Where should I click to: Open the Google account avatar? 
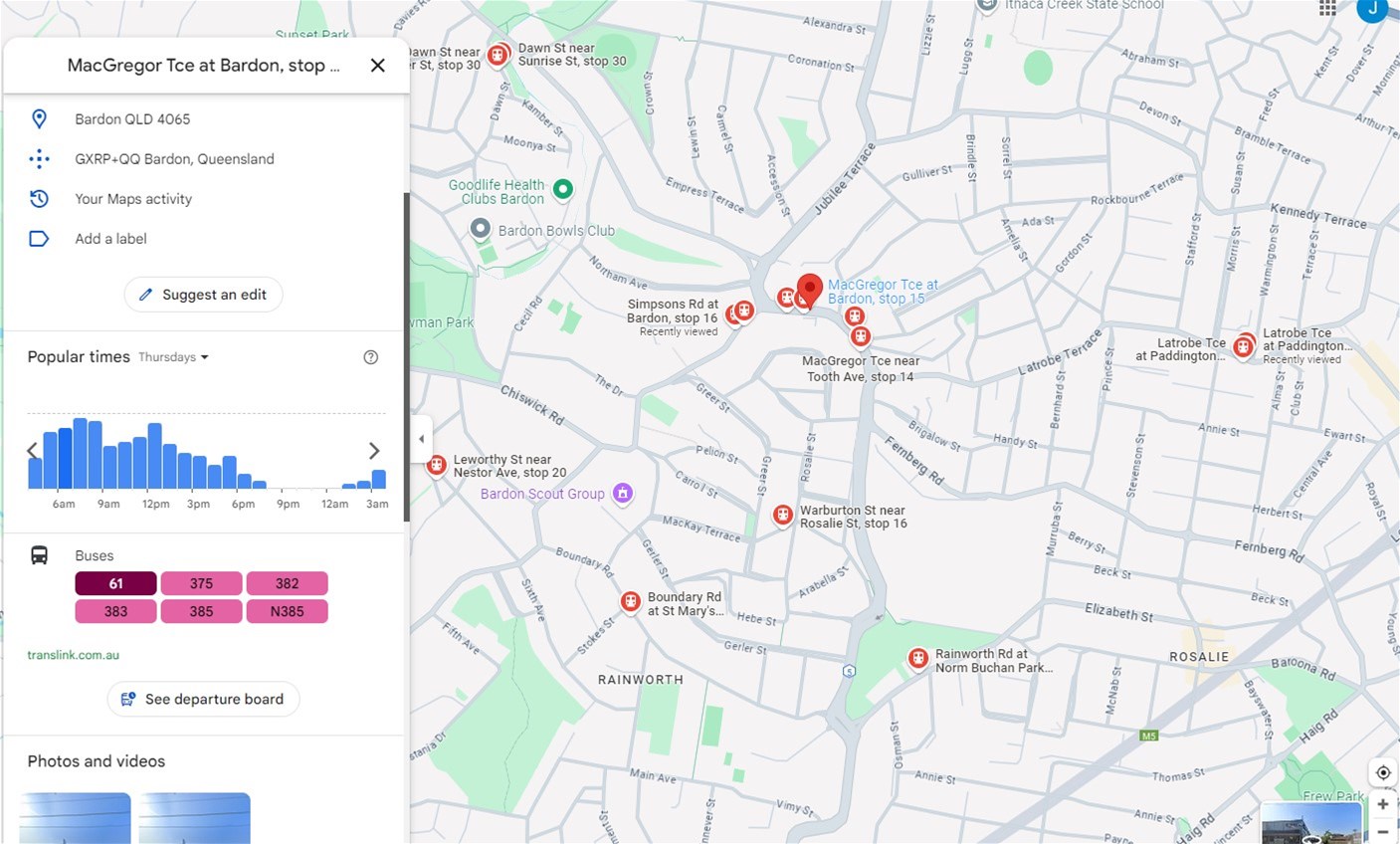pos(1373,9)
